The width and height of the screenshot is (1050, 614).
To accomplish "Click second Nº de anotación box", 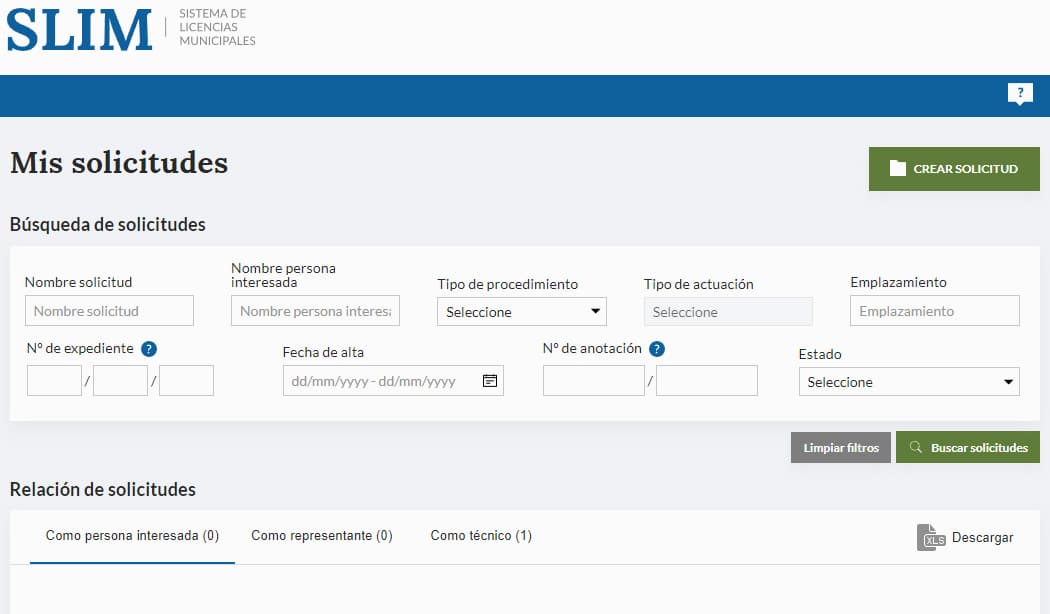I will pyautogui.click(x=706, y=381).
